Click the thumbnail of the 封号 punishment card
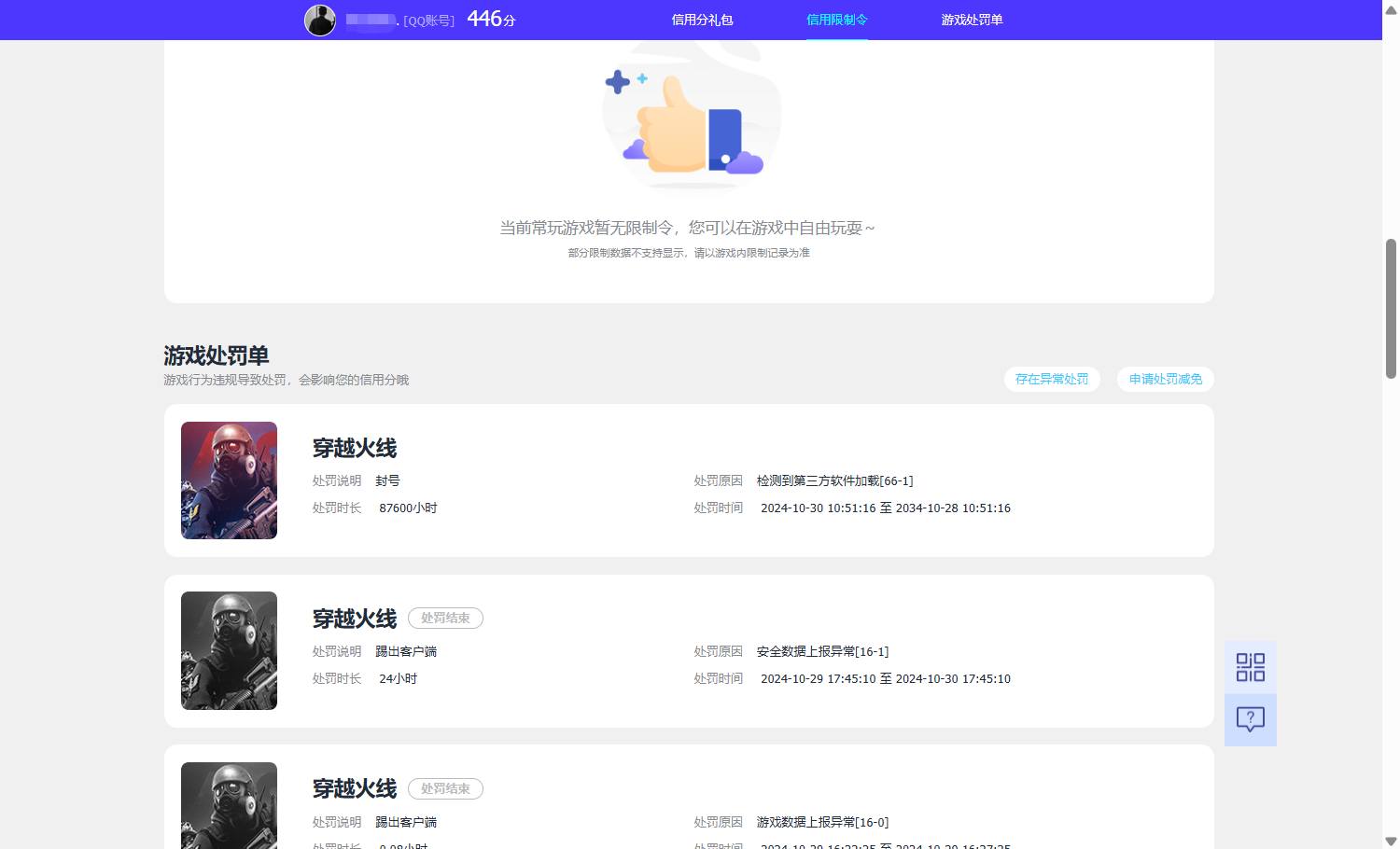The height and width of the screenshot is (849, 1400). tap(229, 480)
